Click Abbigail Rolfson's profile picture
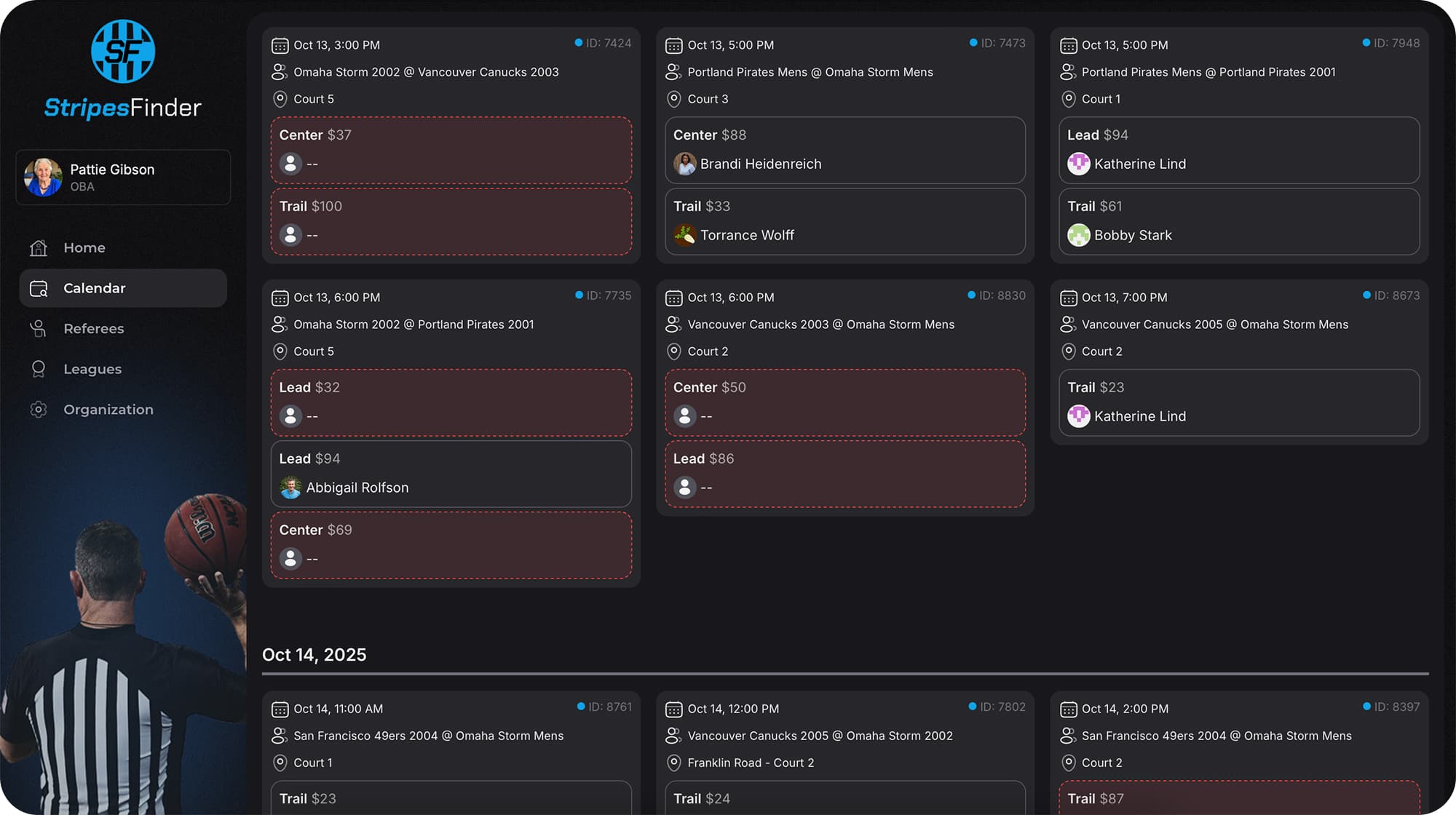 pyautogui.click(x=290, y=488)
